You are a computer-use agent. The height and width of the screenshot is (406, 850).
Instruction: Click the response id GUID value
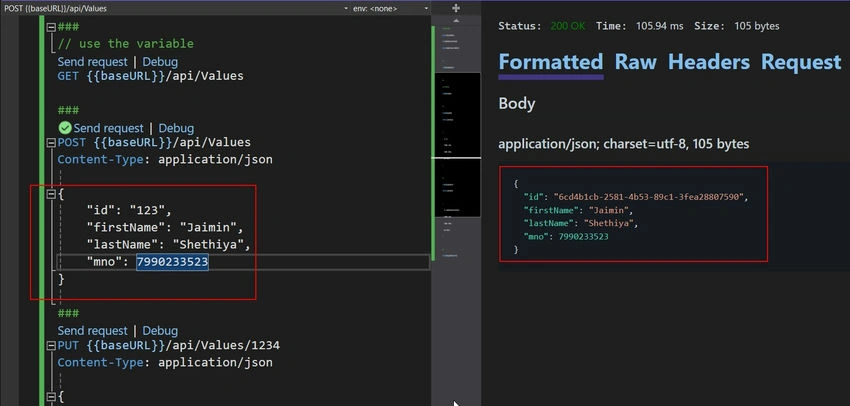(650, 197)
